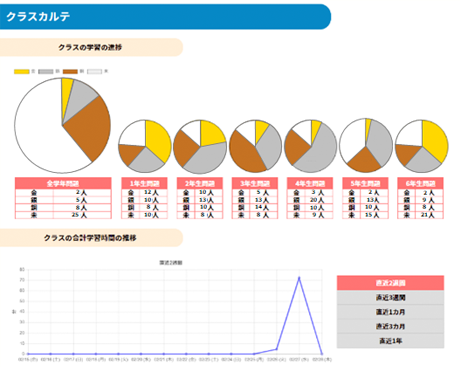Switch to the 直近3週間 period
The image size is (460, 368).
click(390, 297)
